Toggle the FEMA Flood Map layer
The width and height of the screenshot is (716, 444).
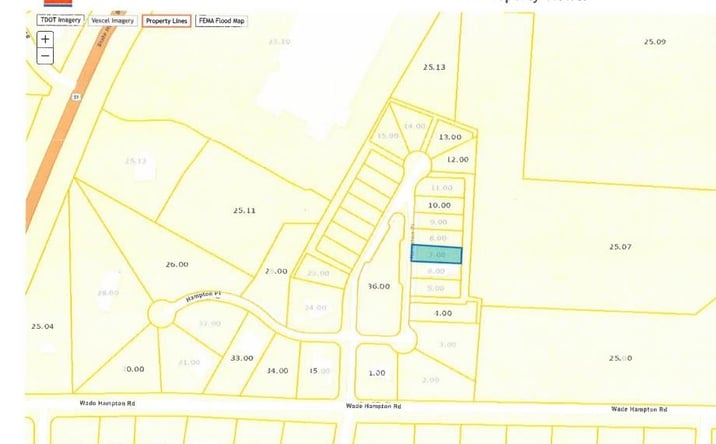(x=221, y=21)
